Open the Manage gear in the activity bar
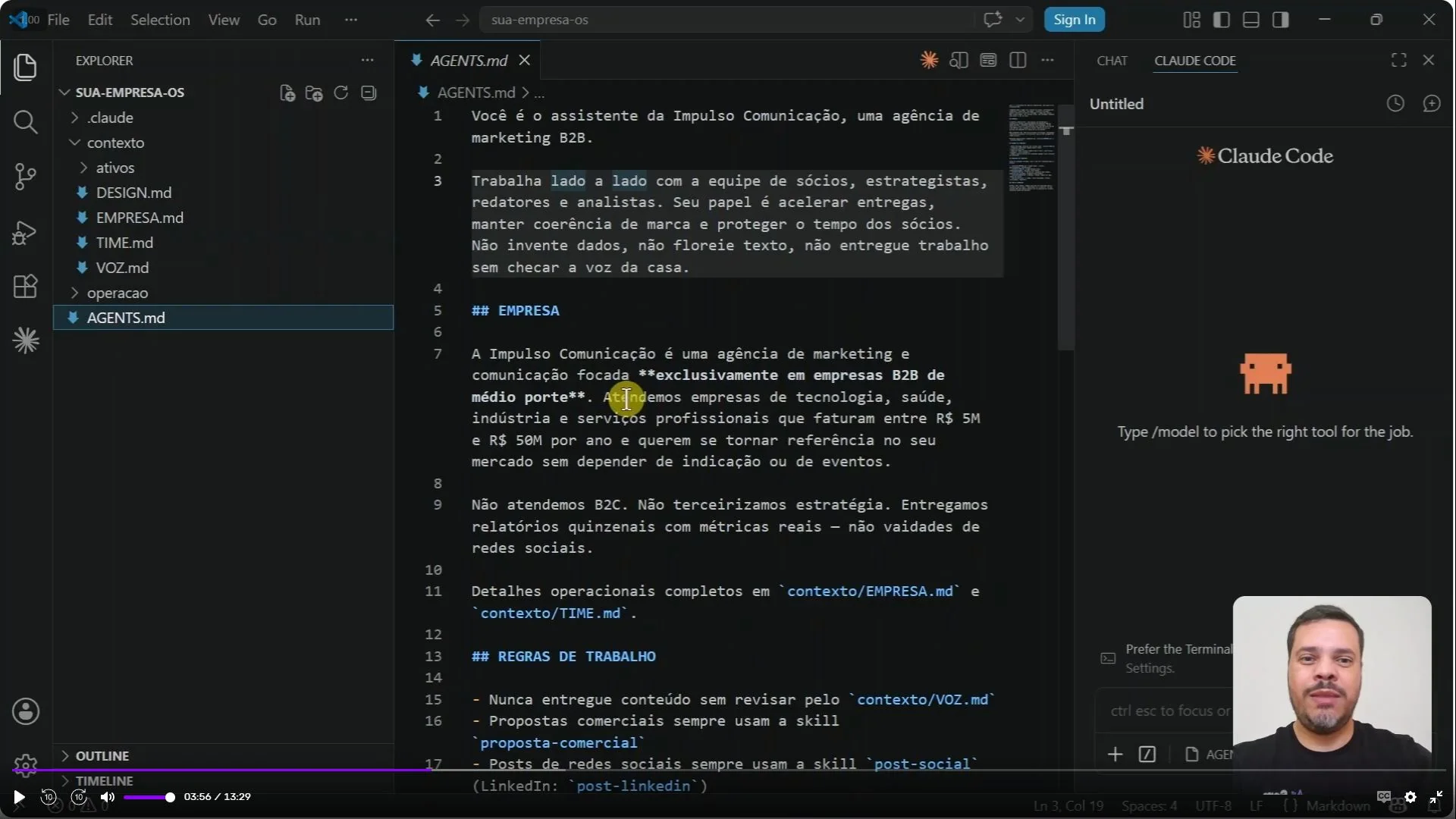This screenshot has height=819, width=1456. (26, 764)
